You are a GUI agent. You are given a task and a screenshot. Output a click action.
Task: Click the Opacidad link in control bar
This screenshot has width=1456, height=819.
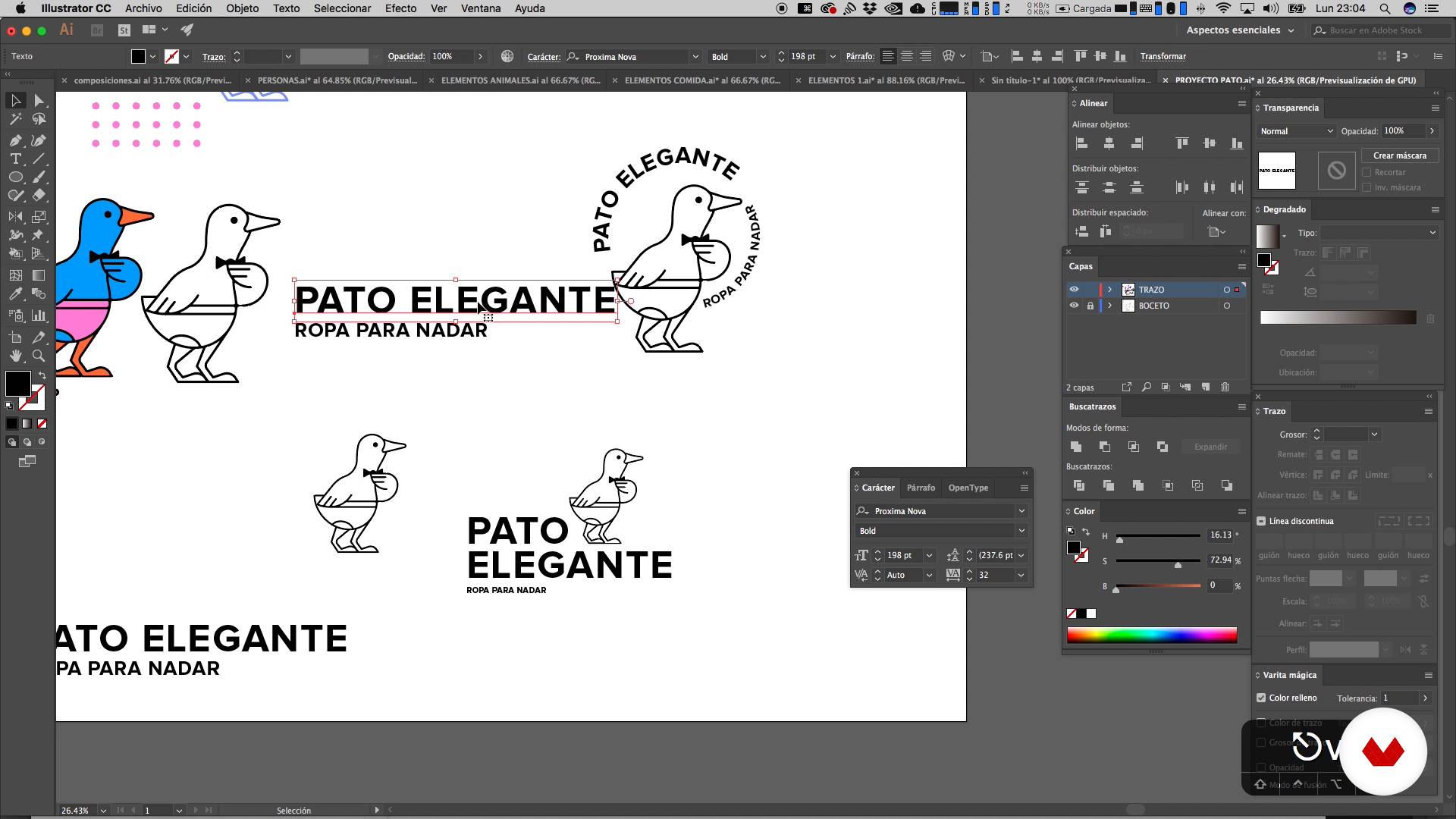tap(406, 56)
